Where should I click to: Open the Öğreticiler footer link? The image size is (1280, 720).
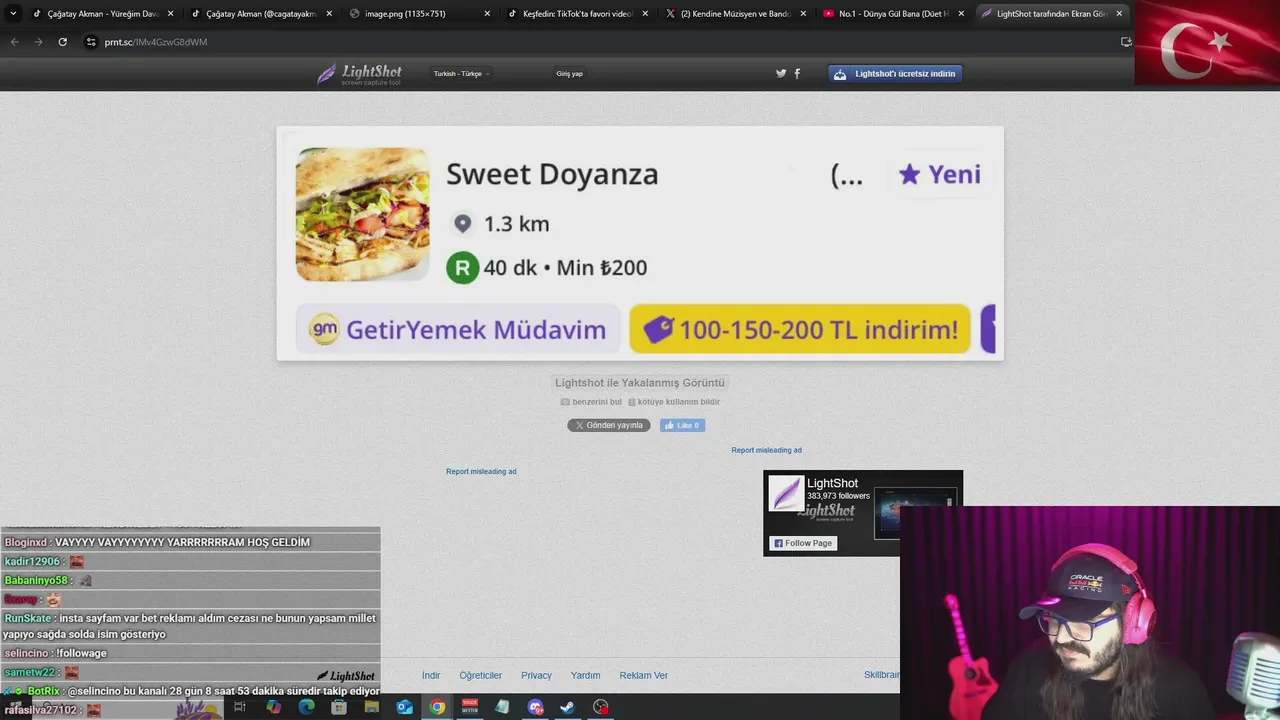(481, 675)
